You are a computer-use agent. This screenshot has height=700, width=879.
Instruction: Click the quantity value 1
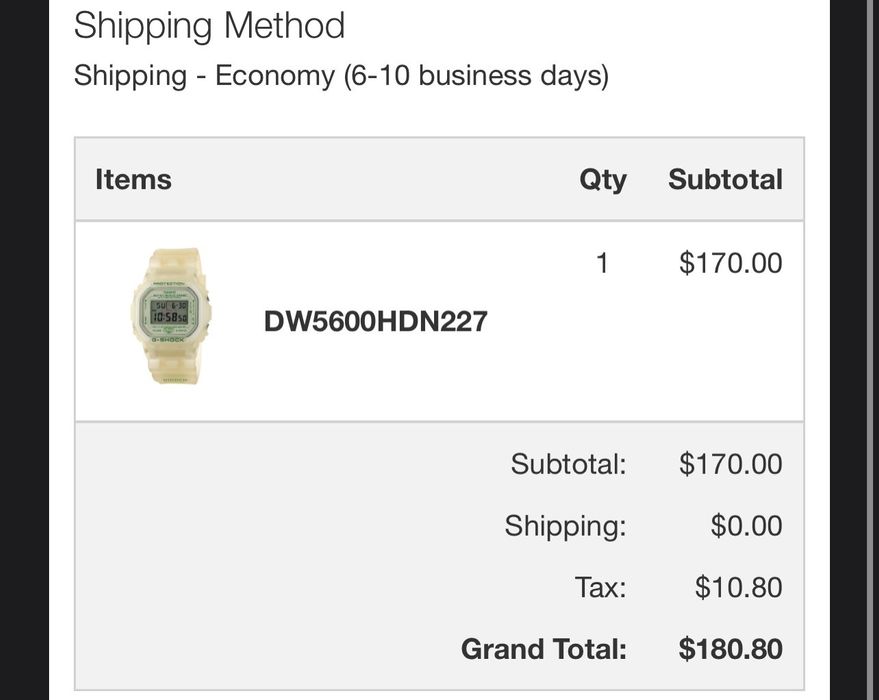[602, 262]
